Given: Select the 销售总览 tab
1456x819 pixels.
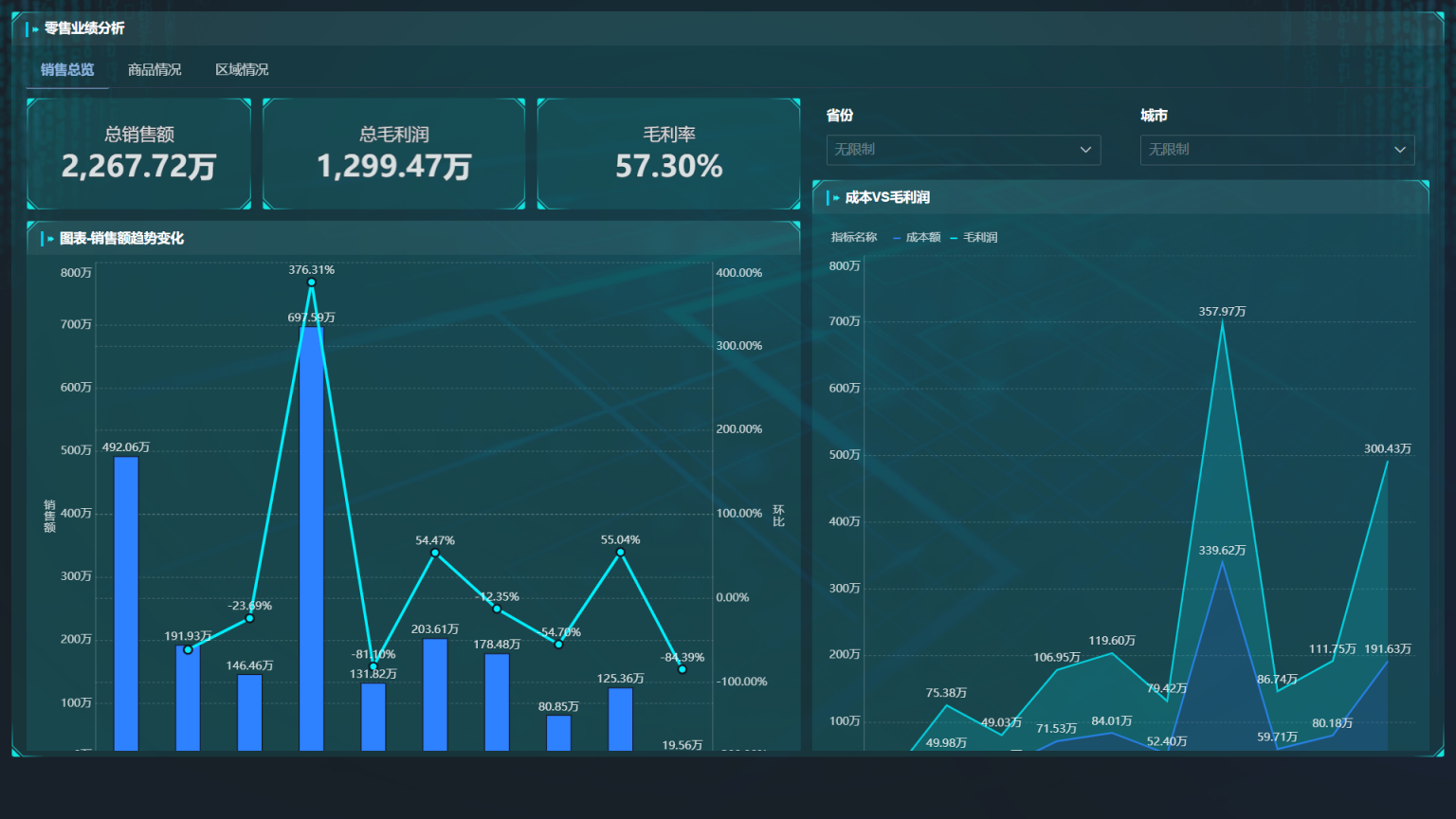Looking at the screenshot, I should (67, 70).
